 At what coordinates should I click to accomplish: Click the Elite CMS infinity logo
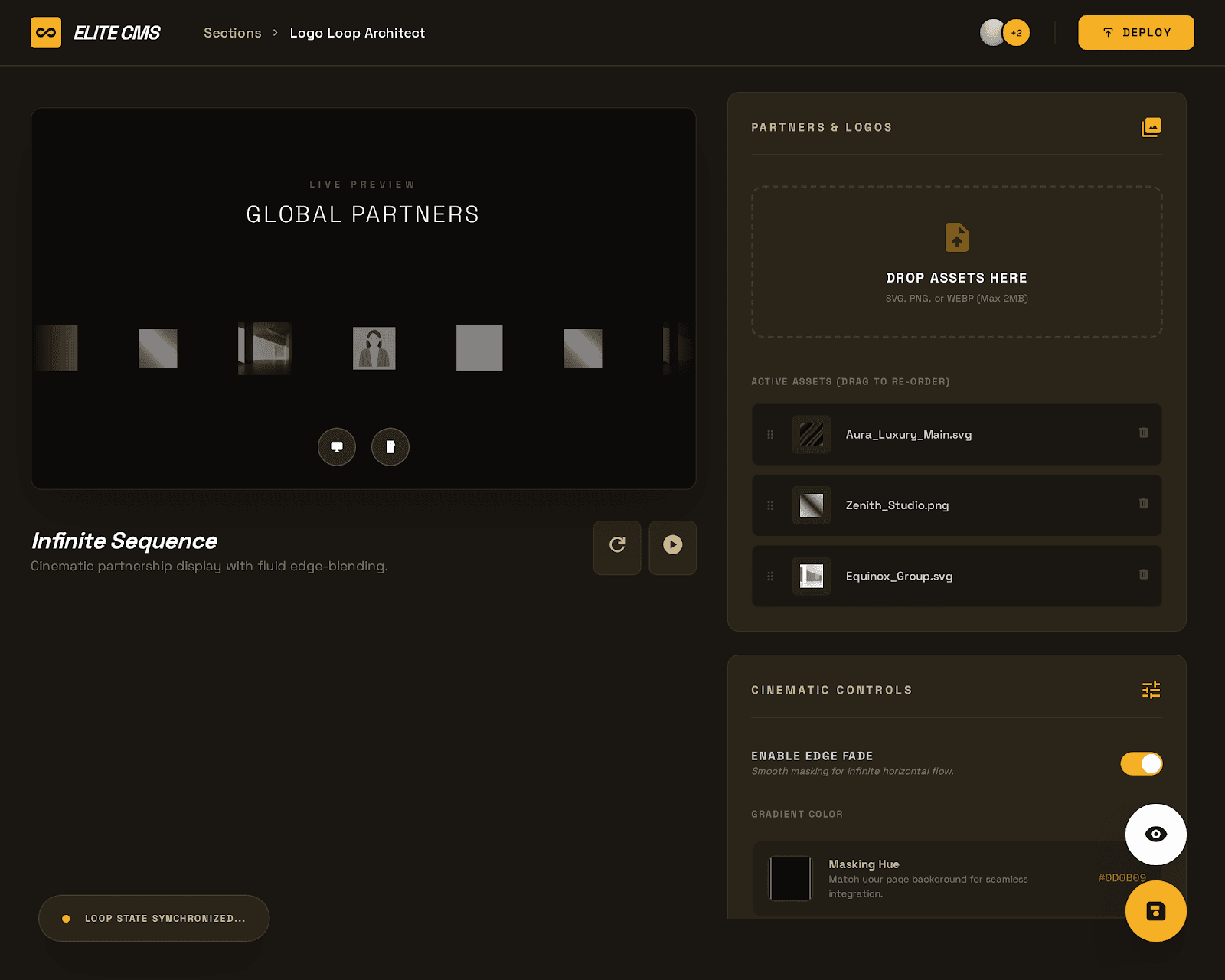click(x=46, y=33)
